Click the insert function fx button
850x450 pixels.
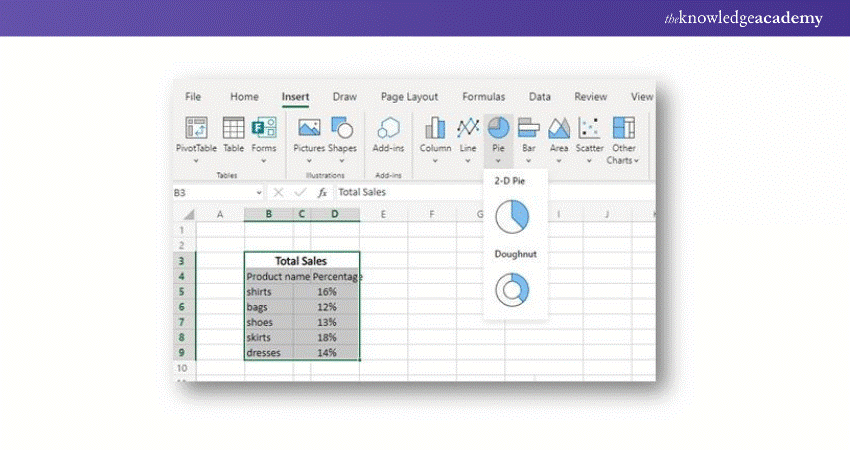(322, 192)
